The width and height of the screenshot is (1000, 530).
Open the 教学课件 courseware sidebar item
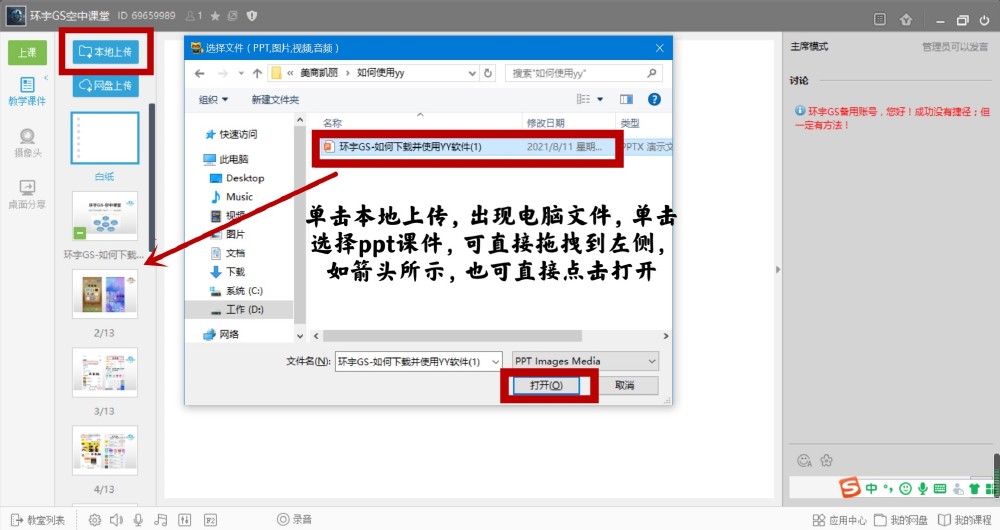coord(27,91)
